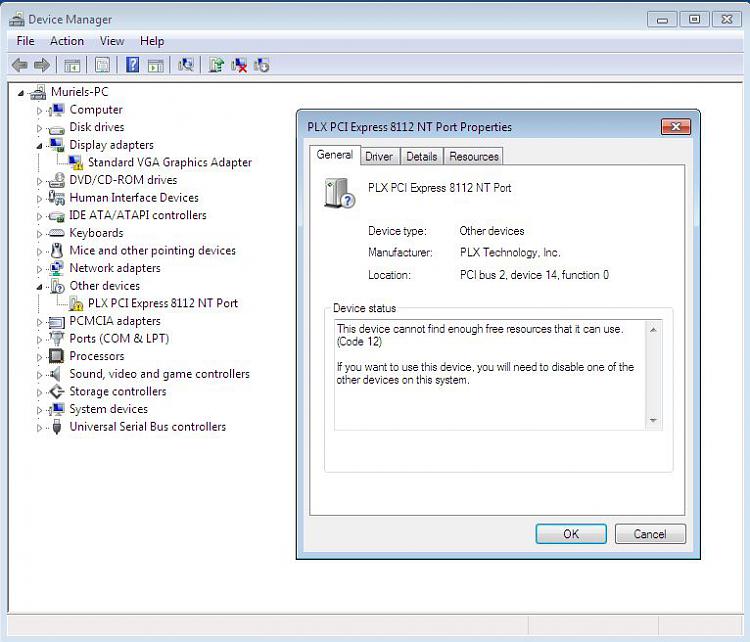
Task: Click the Human Interface Devices icon
Action: (56, 198)
